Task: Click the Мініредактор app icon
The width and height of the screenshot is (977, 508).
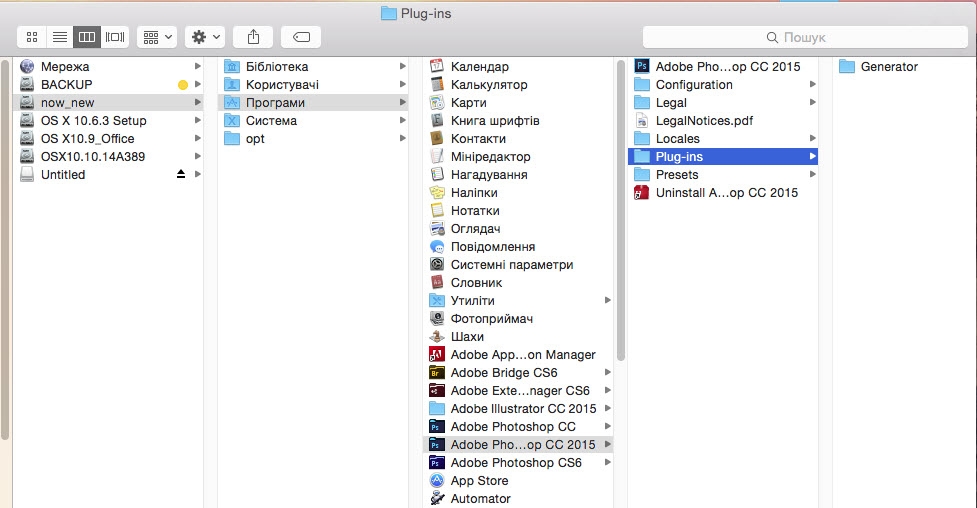Action: (x=437, y=156)
